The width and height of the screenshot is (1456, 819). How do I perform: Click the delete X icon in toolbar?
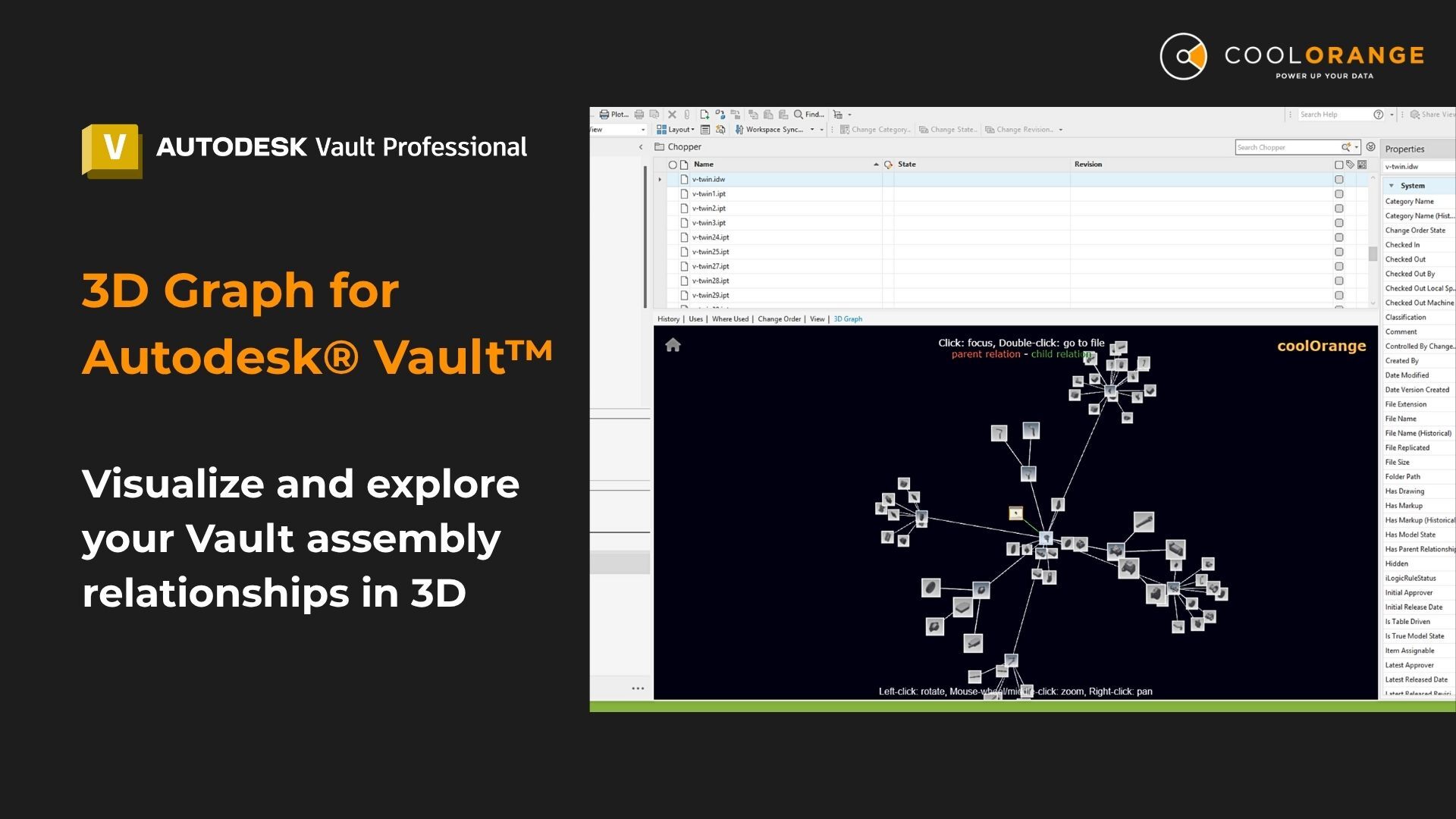click(x=672, y=115)
